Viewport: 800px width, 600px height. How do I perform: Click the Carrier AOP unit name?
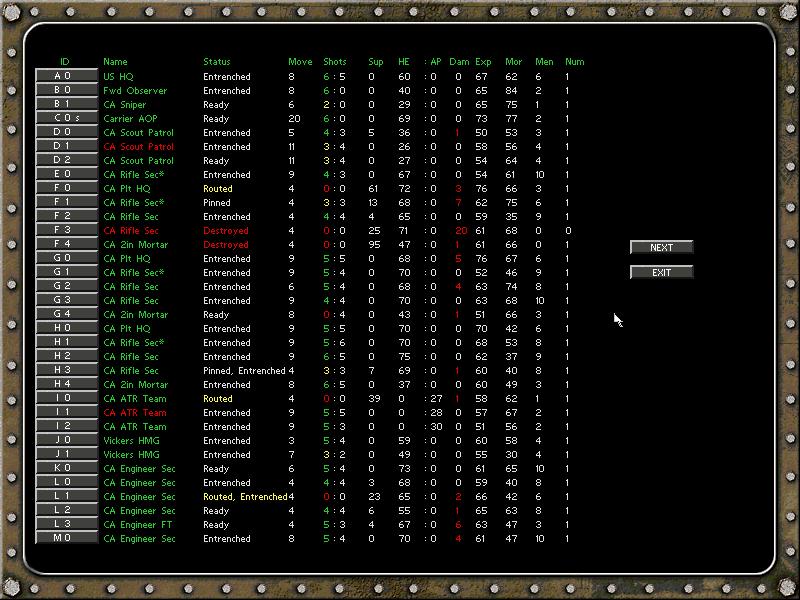coord(130,118)
